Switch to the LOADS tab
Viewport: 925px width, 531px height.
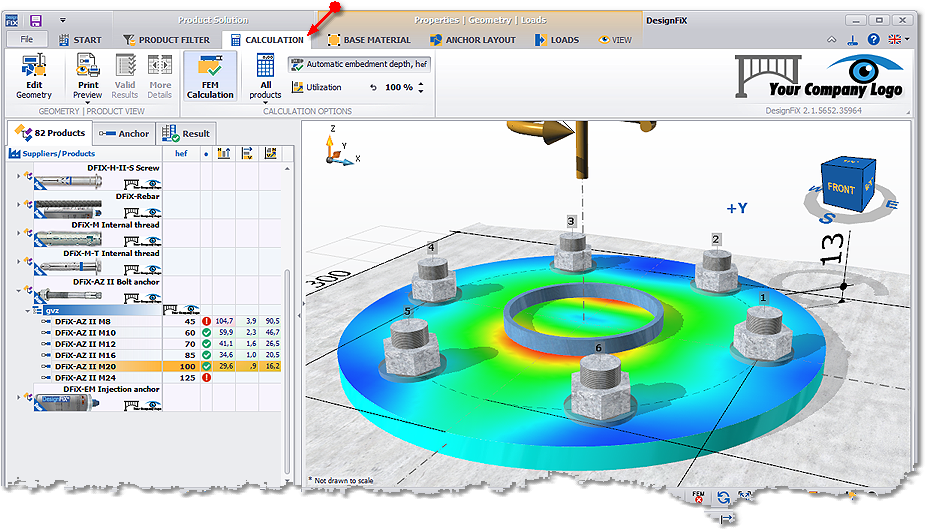tap(557, 40)
